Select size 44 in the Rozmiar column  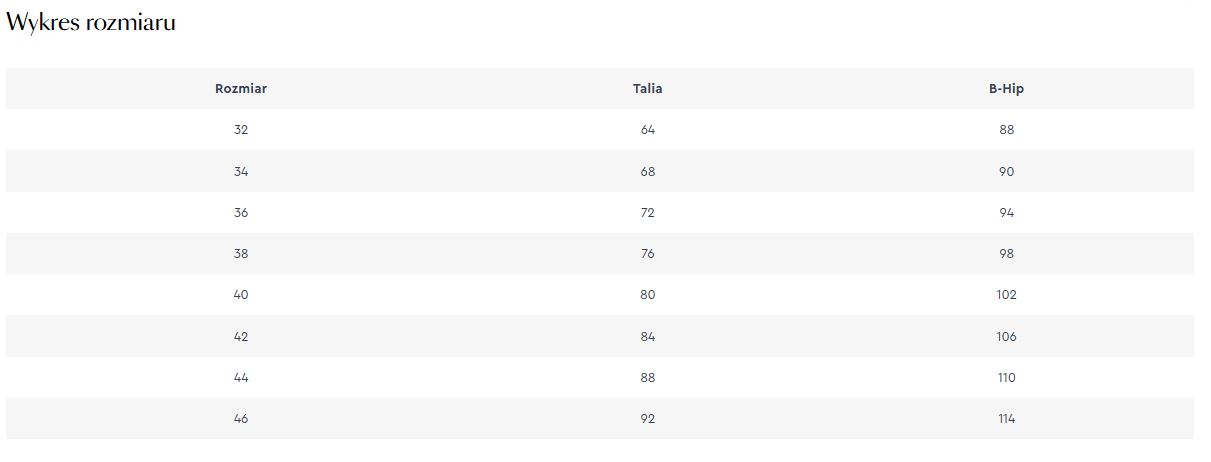(x=241, y=378)
